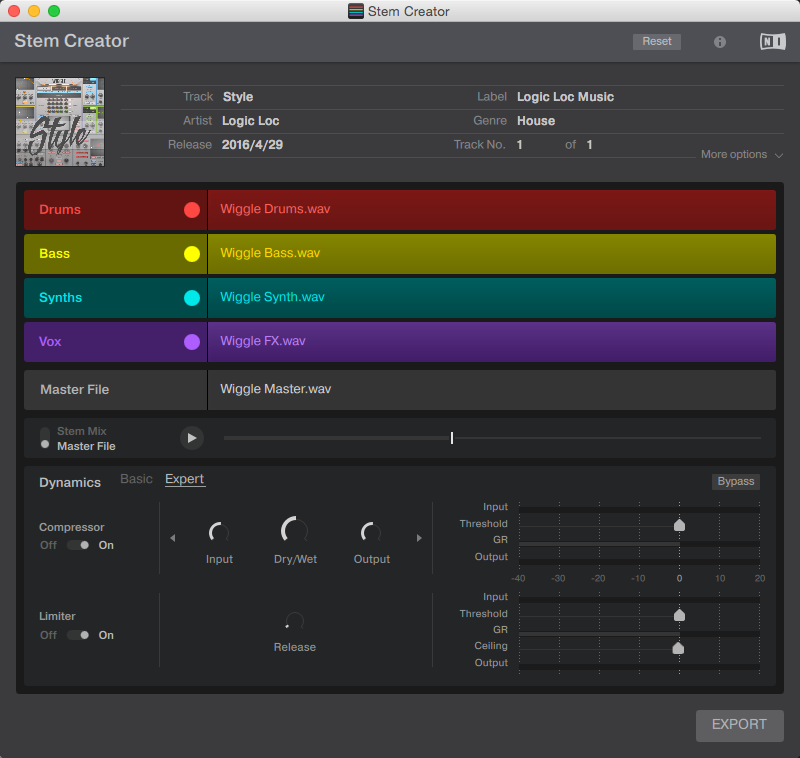The image size is (800, 758).
Task: Edit the Genre field House
Action: click(x=536, y=121)
